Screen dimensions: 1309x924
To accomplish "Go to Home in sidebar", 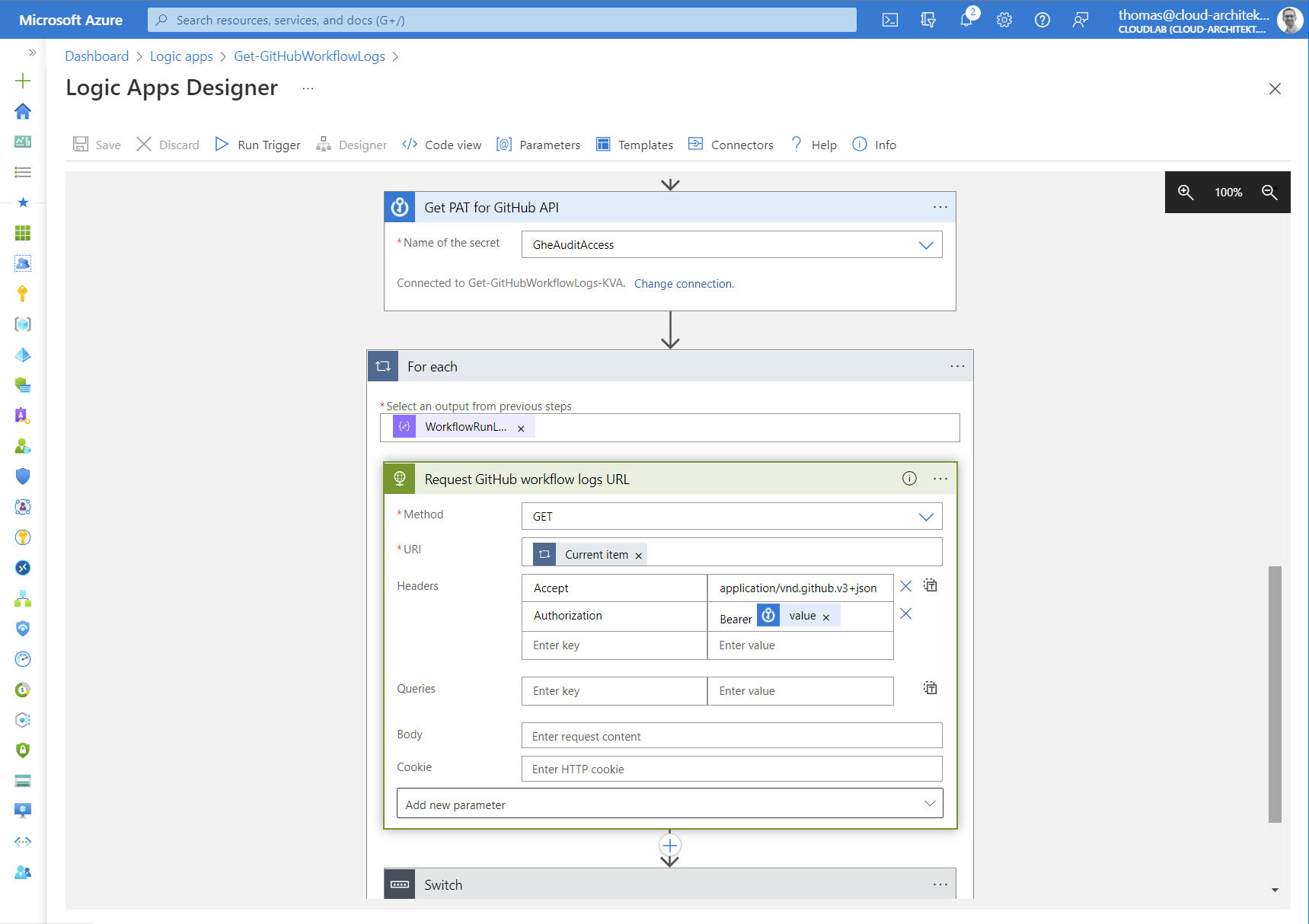I will pos(23,111).
